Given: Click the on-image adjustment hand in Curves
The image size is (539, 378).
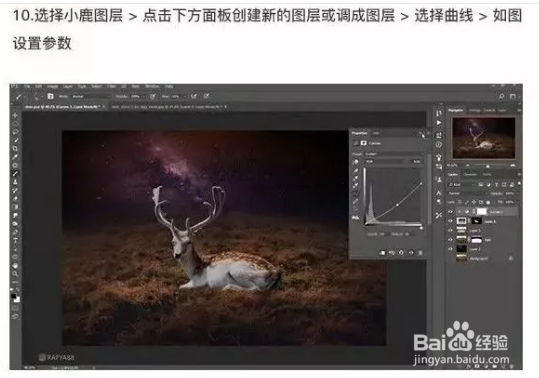Looking at the screenshot, I should point(356,162).
